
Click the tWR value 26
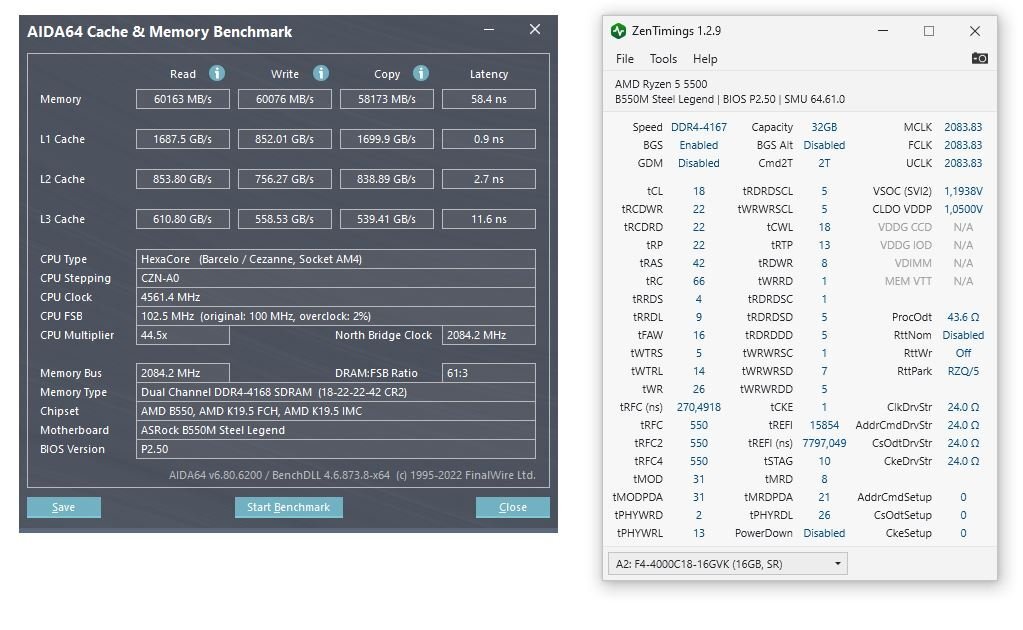tap(699, 389)
